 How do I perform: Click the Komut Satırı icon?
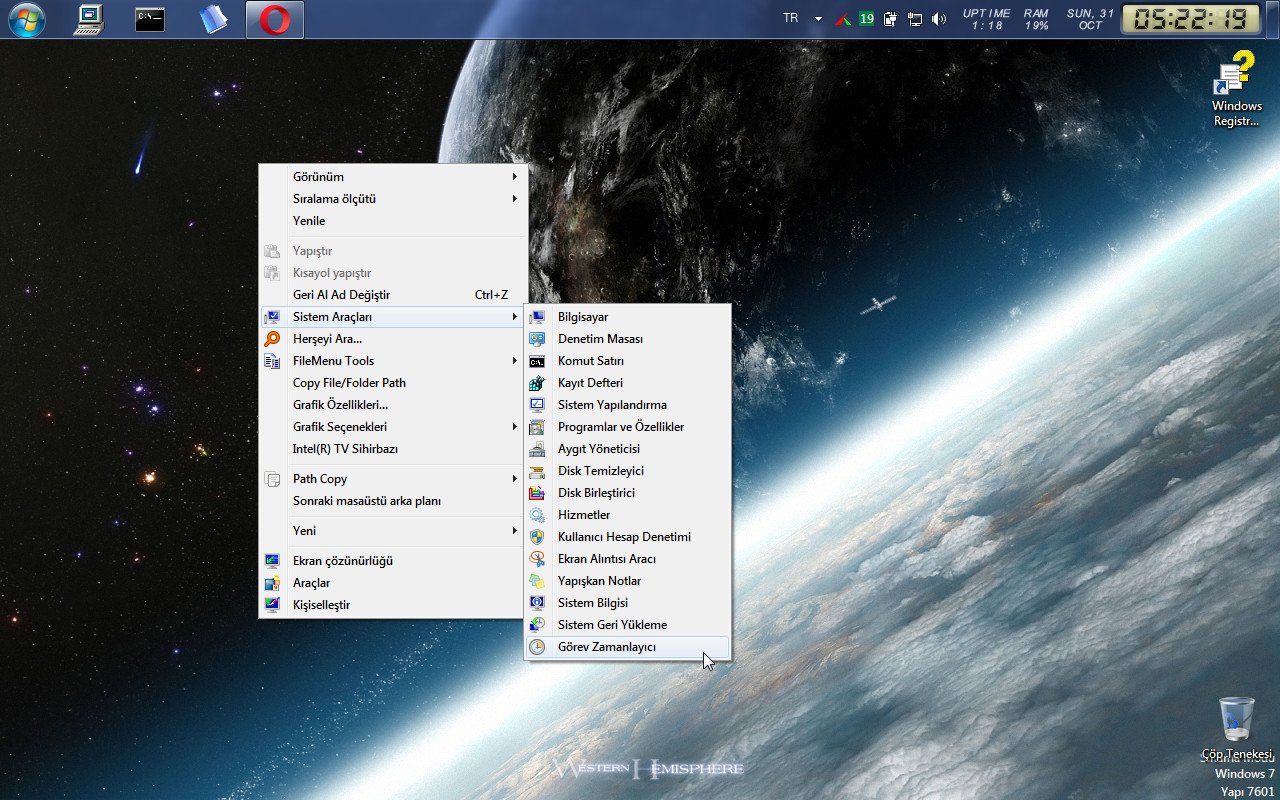coord(537,361)
